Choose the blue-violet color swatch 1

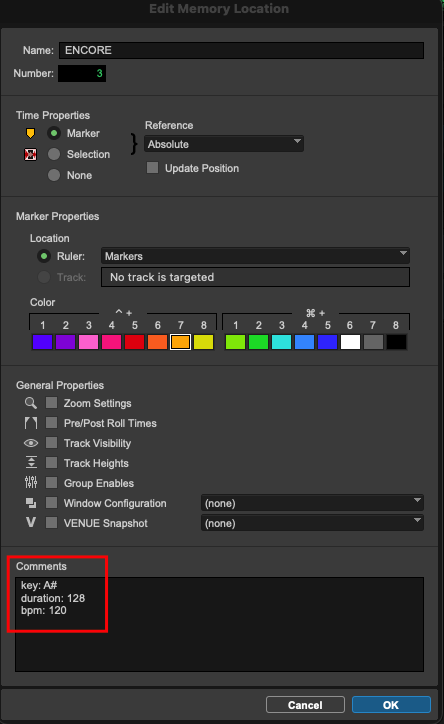42,342
